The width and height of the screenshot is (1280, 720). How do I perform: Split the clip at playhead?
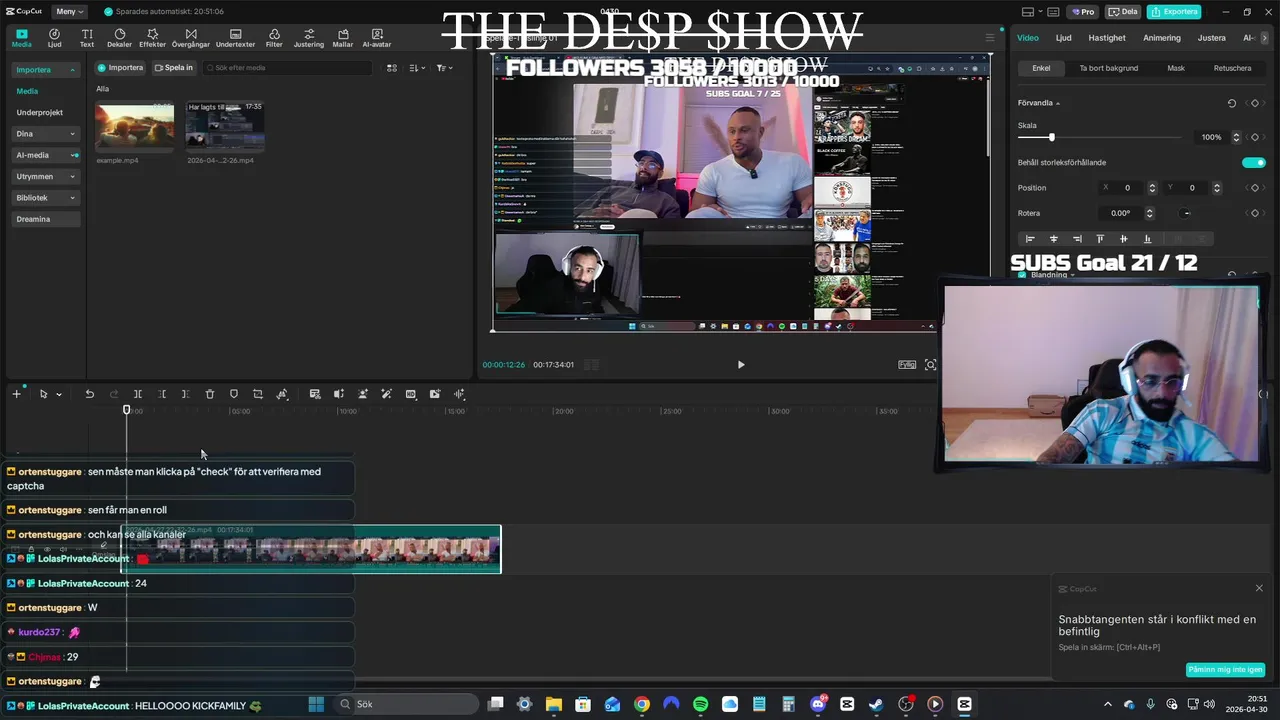(138, 394)
